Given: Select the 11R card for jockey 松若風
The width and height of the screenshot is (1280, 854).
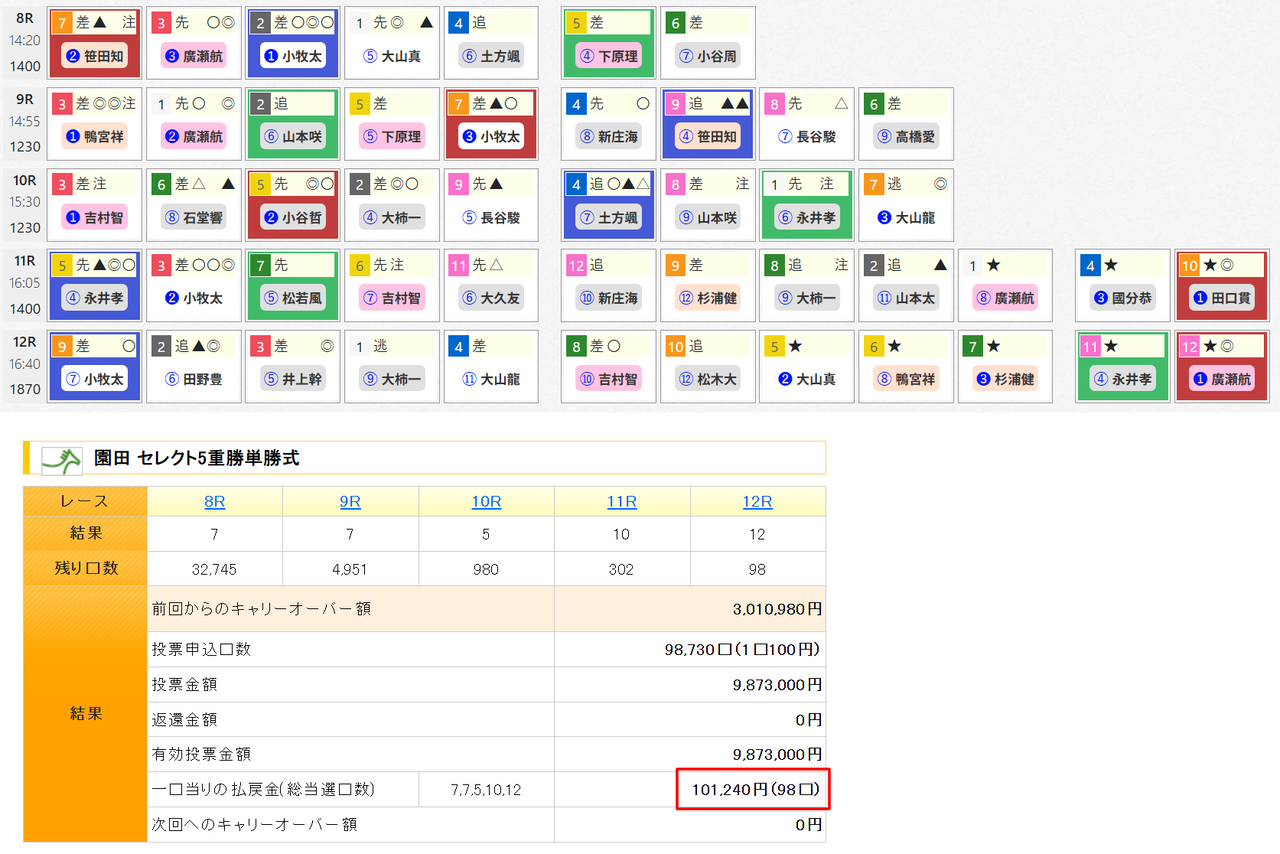Looking at the screenshot, I should (294, 285).
